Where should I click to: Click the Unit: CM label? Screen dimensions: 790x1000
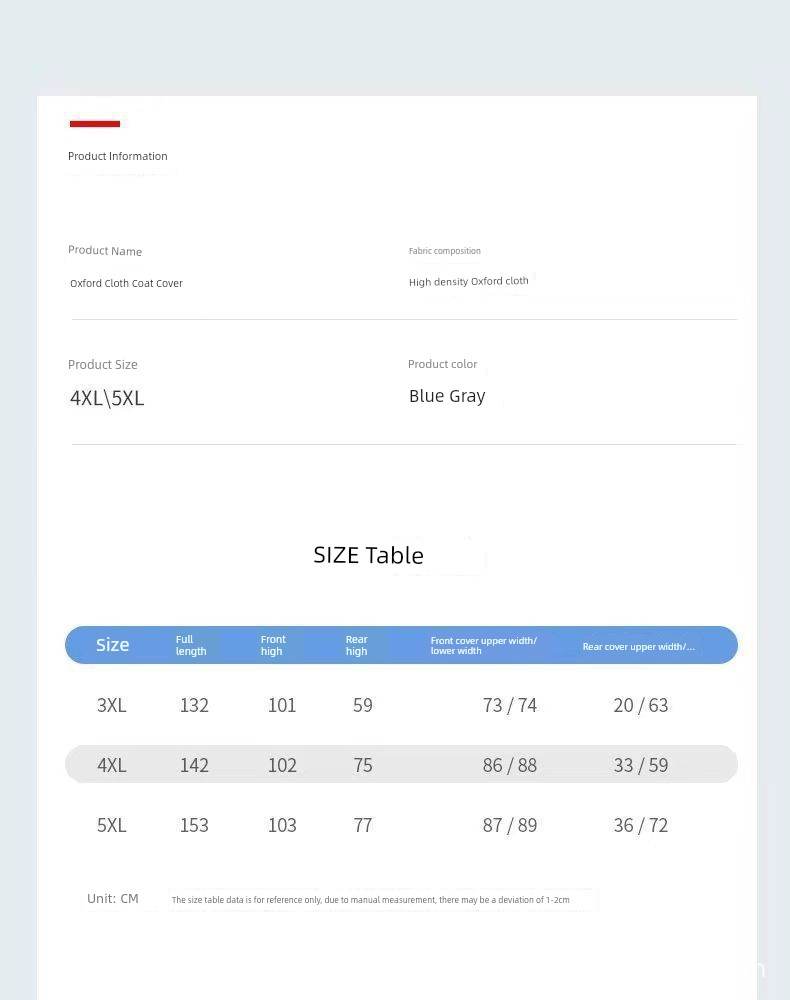click(113, 899)
